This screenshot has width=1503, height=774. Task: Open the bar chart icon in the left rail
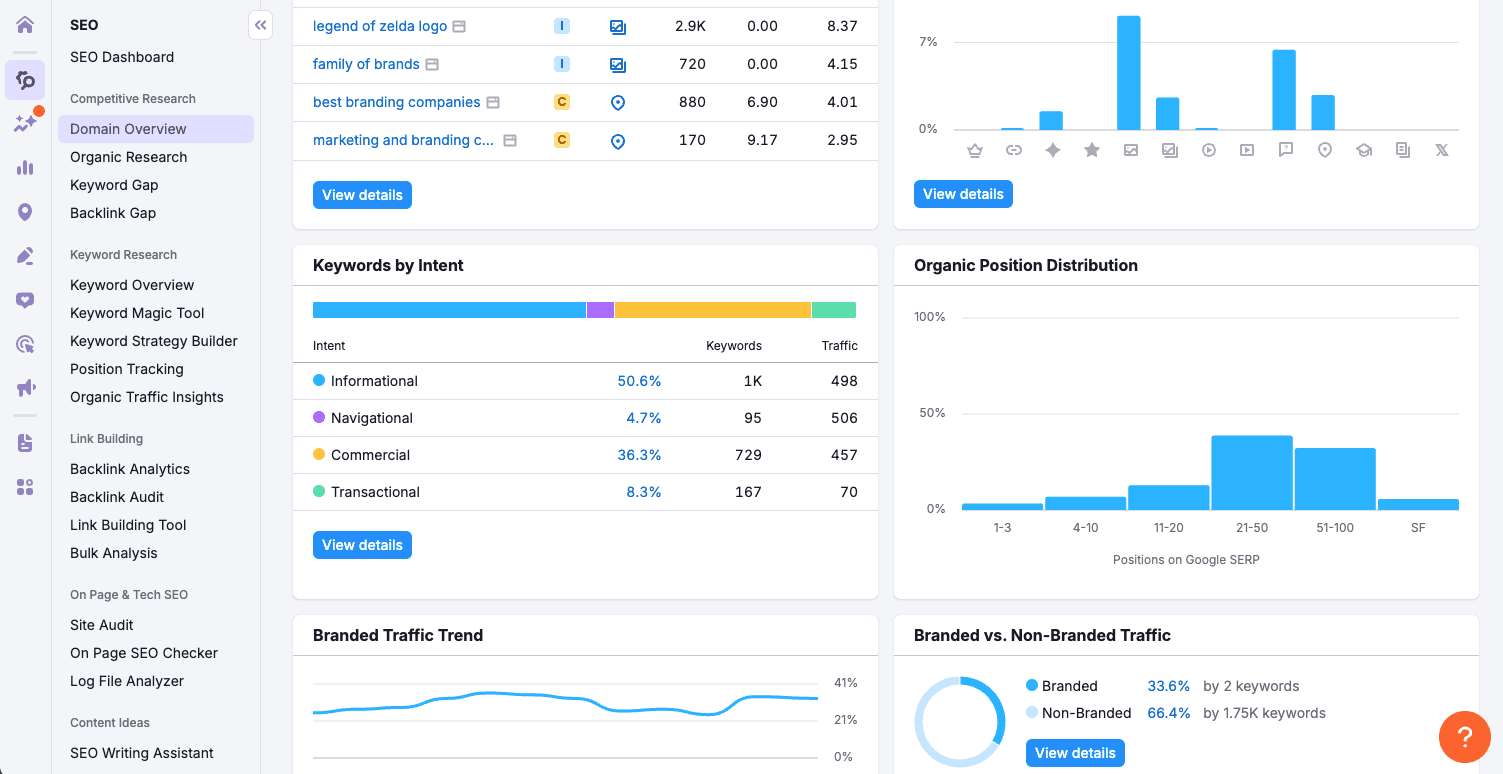tap(25, 167)
